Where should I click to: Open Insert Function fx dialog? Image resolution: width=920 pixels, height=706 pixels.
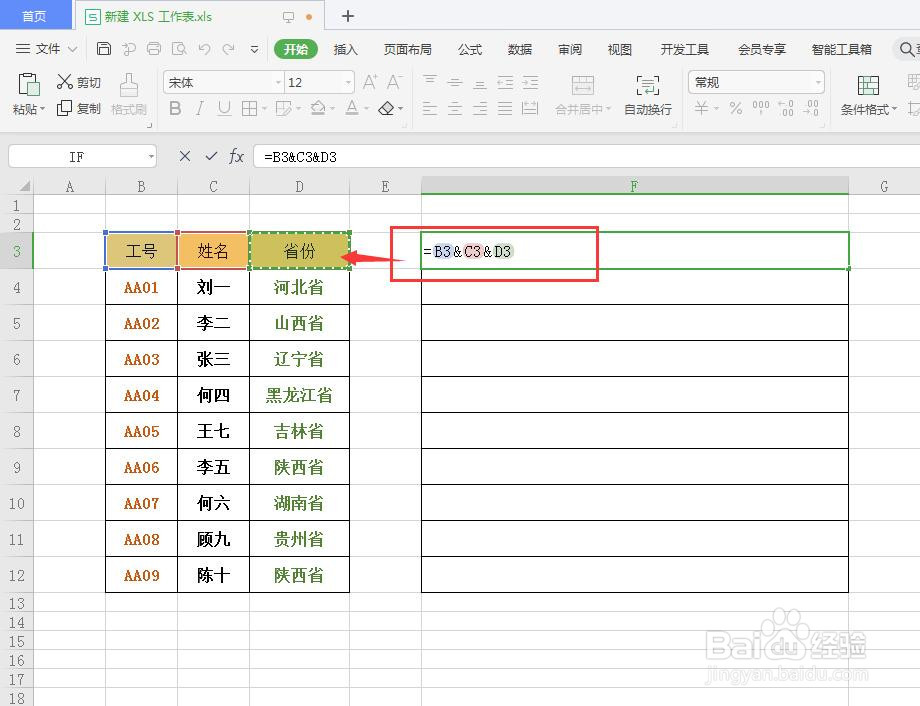point(236,156)
